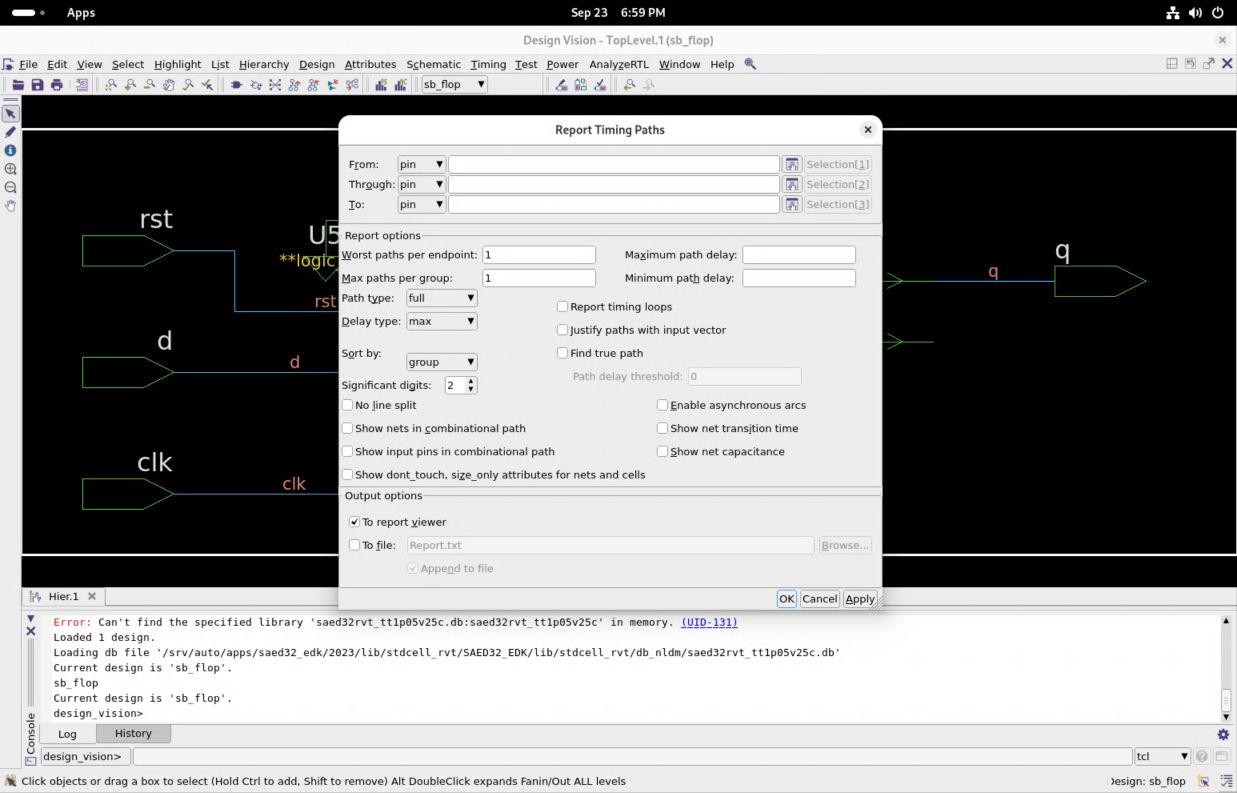
Task: Click the save floppy disk toolbar icon
Action: pyautogui.click(x=37, y=85)
